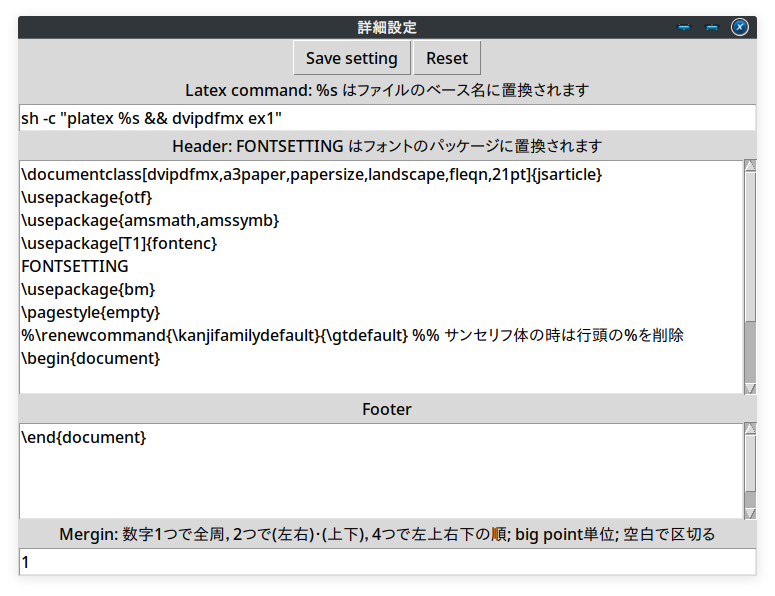Click the FONTSETTING line in Header
Image resolution: width=775 pixels, height=596 pixels.
click(x=75, y=267)
